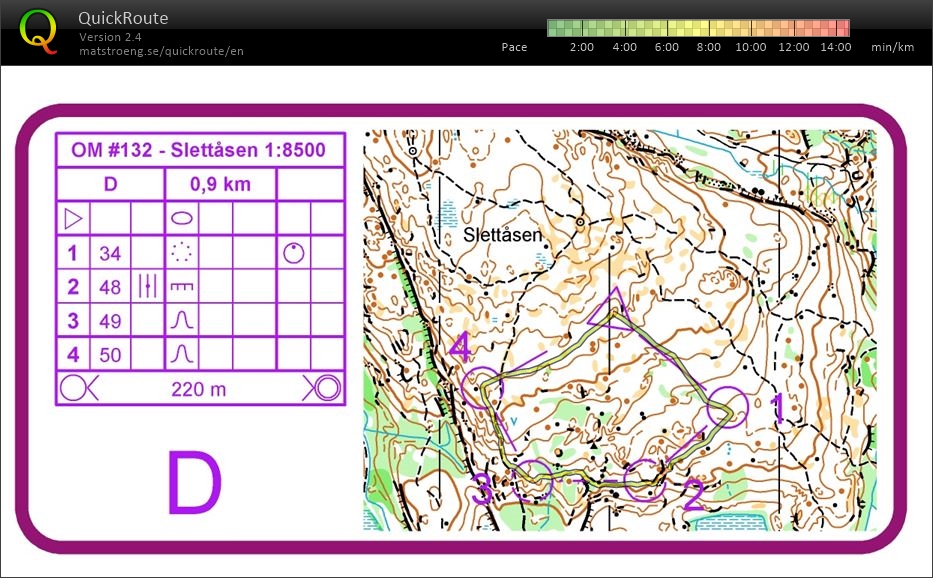
Task: Select the start triangle symbol in the description sheet
Action: click(x=72, y=217)
